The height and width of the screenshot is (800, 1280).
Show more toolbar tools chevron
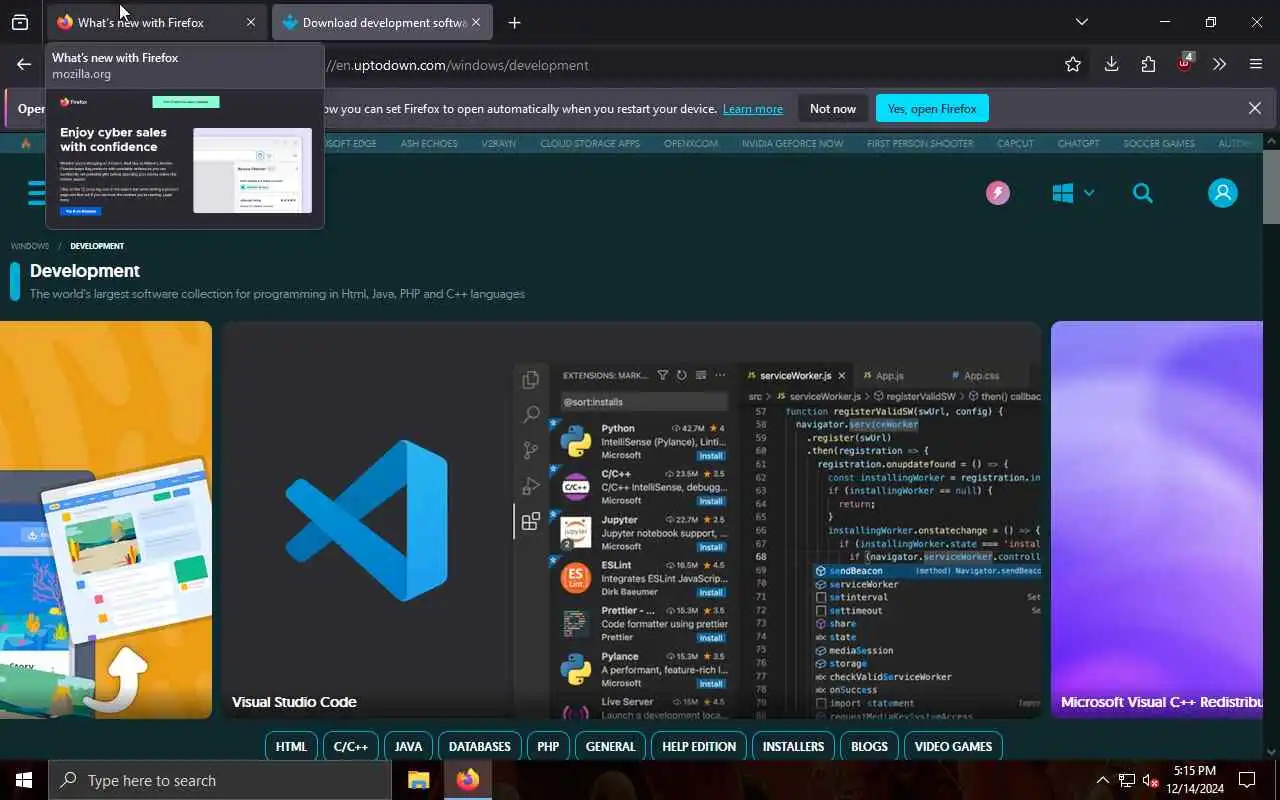1219,65
